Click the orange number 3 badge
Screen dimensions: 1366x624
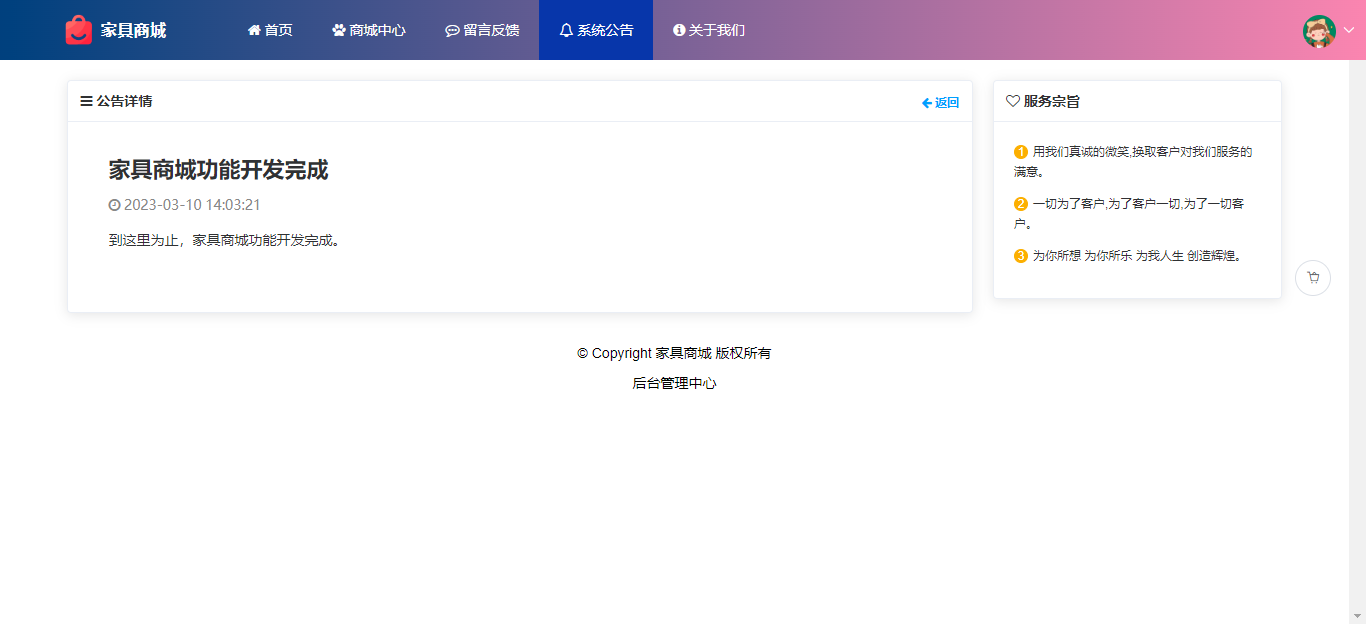tap(1020, 256)
